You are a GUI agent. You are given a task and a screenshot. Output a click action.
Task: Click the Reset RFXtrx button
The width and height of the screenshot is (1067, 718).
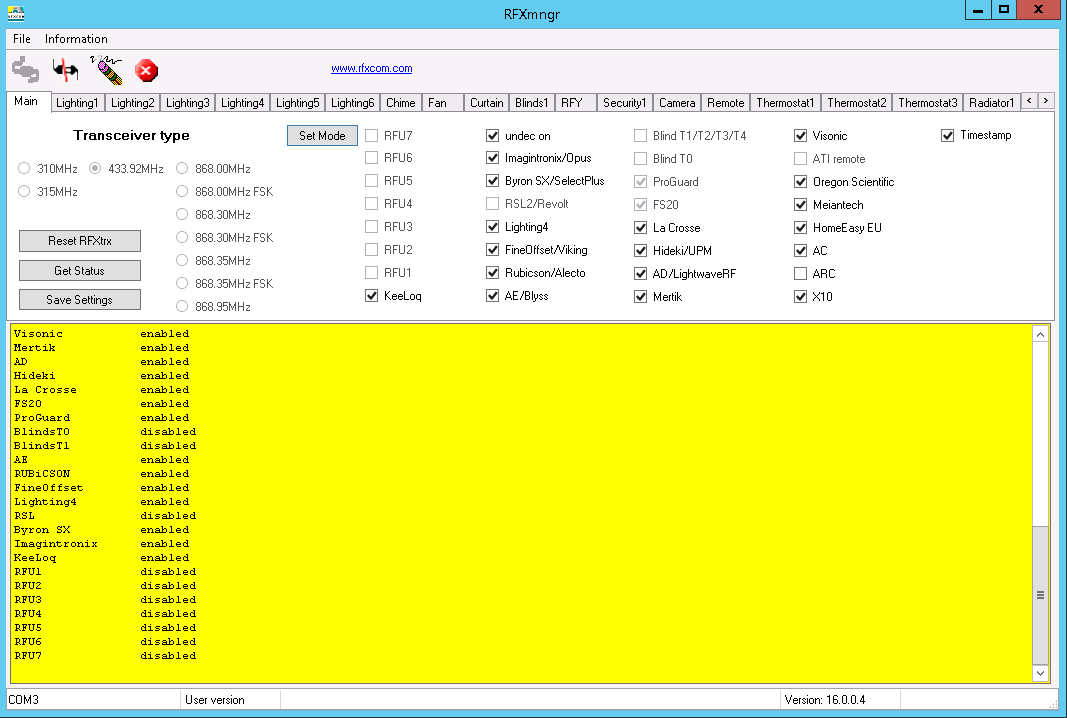coord(80,241)
